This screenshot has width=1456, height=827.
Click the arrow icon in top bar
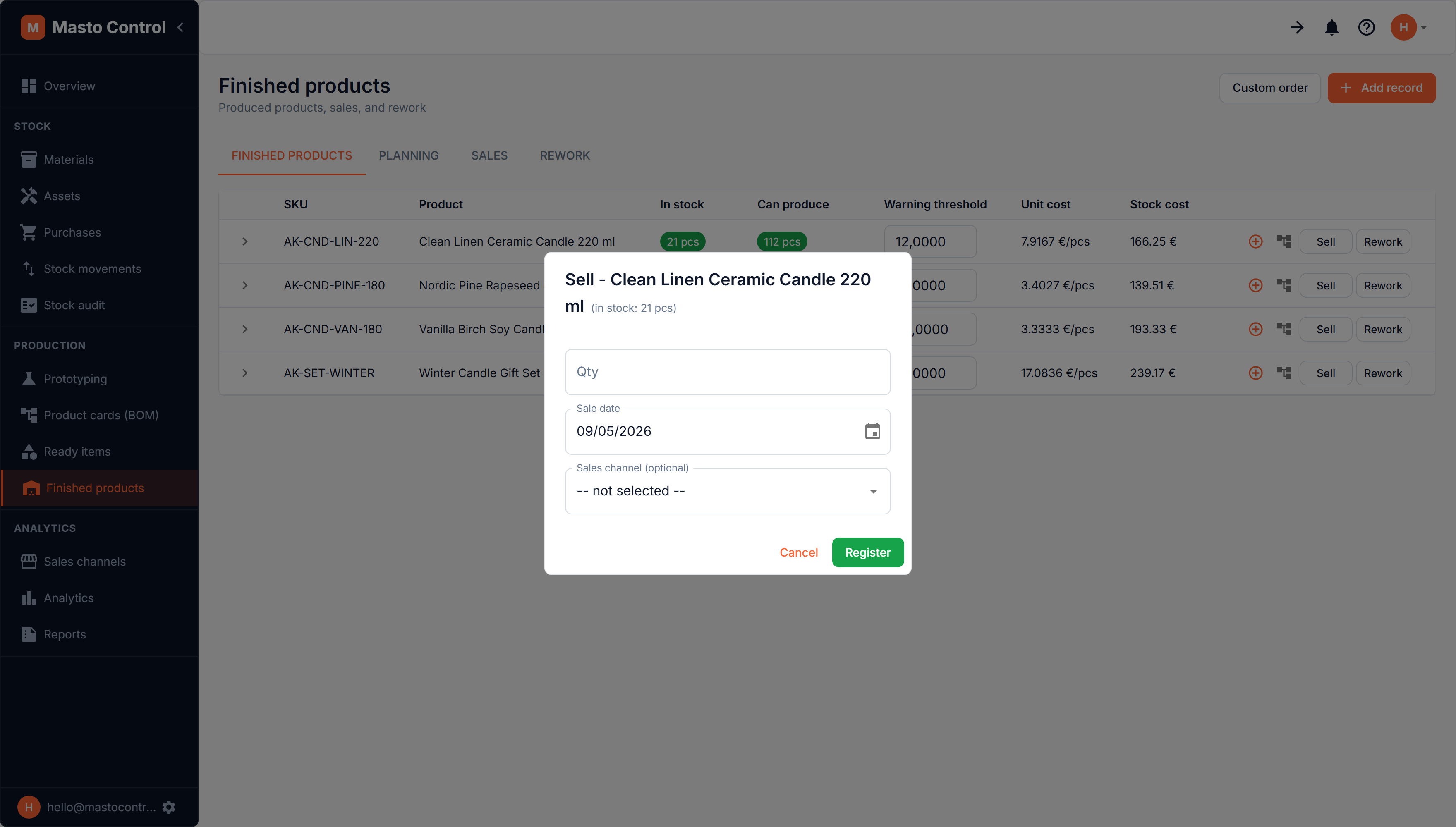click(x=1296, y=27)
